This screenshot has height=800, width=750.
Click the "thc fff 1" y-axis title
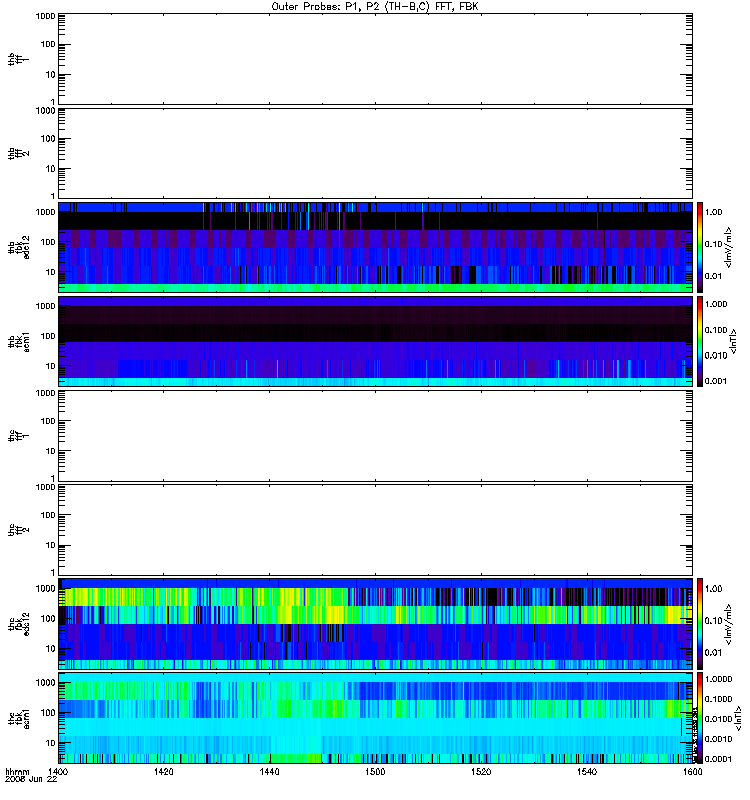pyautogui.click(x=18, y=436)
